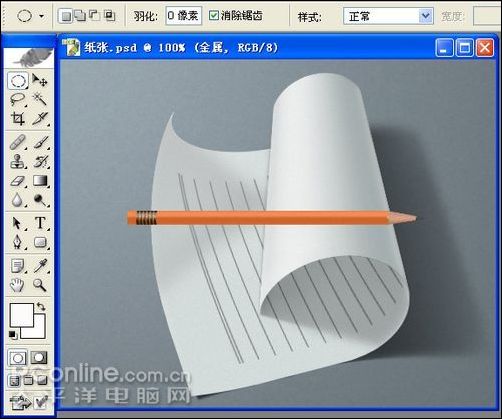Select the Elliptical Marquee tool
Image resolution: width=502 pixels, height=419 pixels.
(x=18, y=81)
